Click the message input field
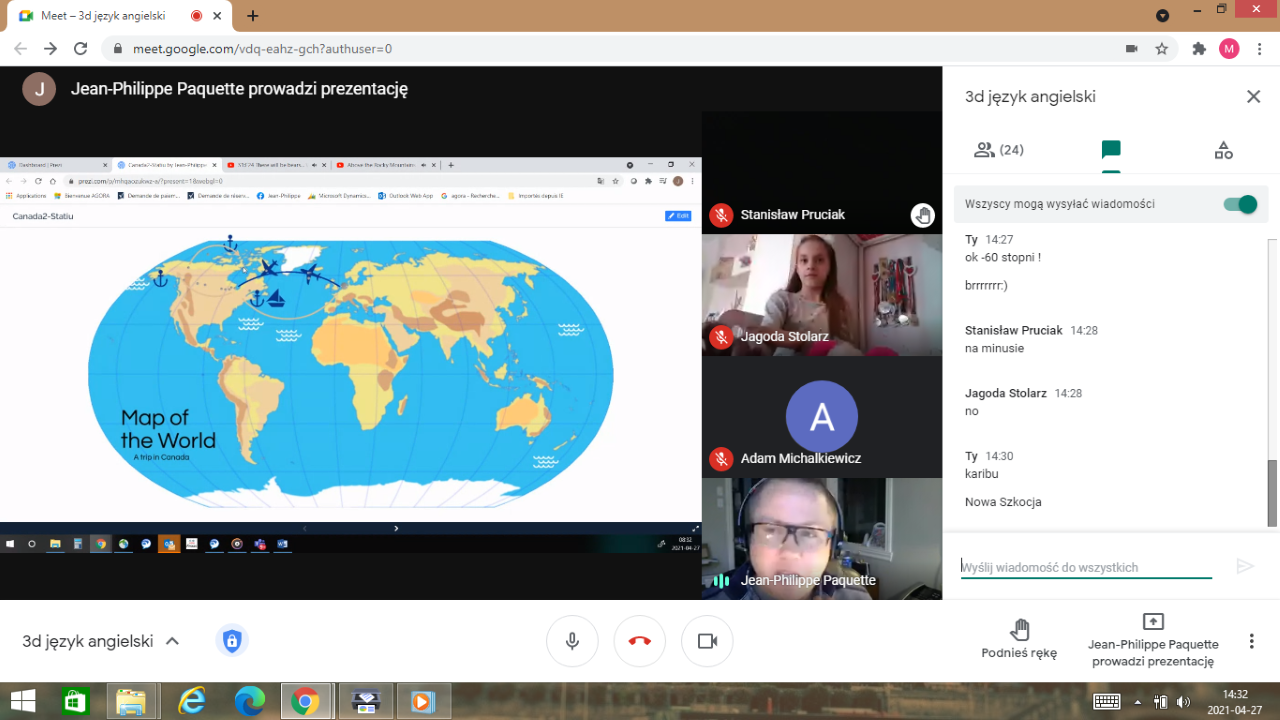Image resolution: width=1280 pixels, height=720 pixels. pyautogui.click(x=1085, y=567)
